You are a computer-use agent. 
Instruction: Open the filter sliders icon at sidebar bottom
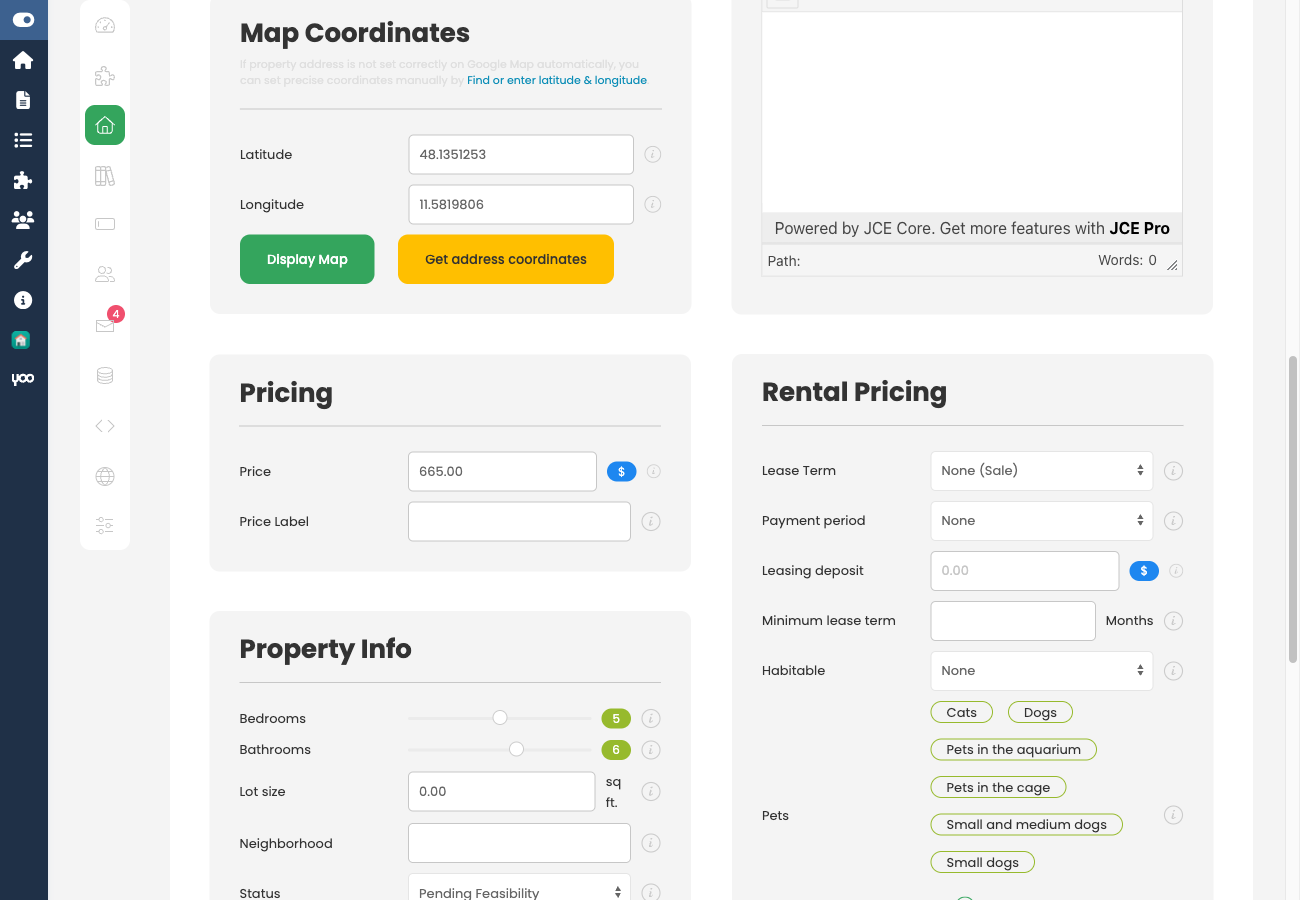(105, 525)
